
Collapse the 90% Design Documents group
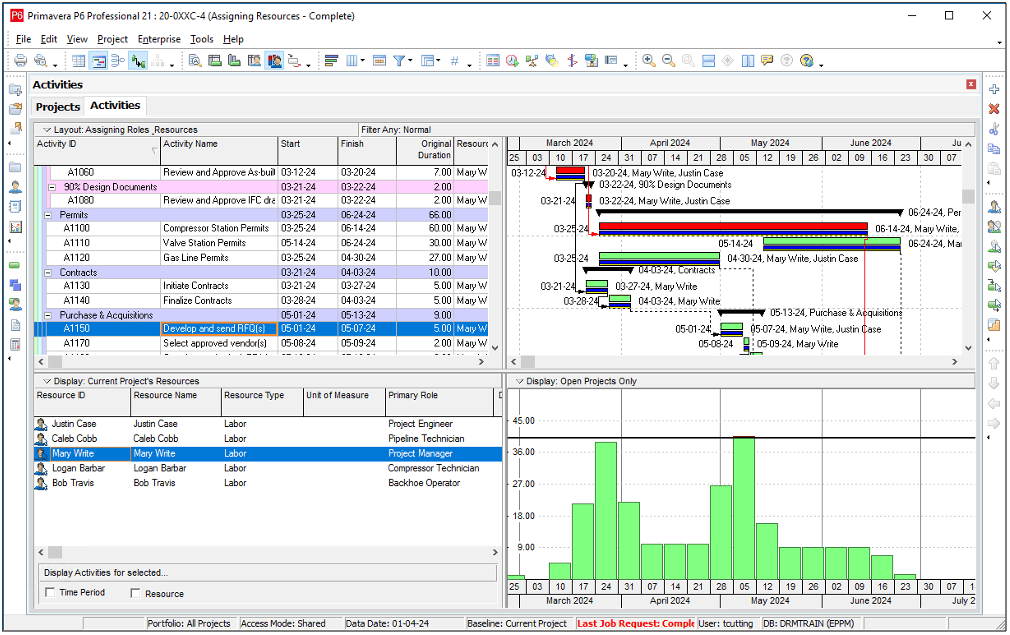point(52,187)
